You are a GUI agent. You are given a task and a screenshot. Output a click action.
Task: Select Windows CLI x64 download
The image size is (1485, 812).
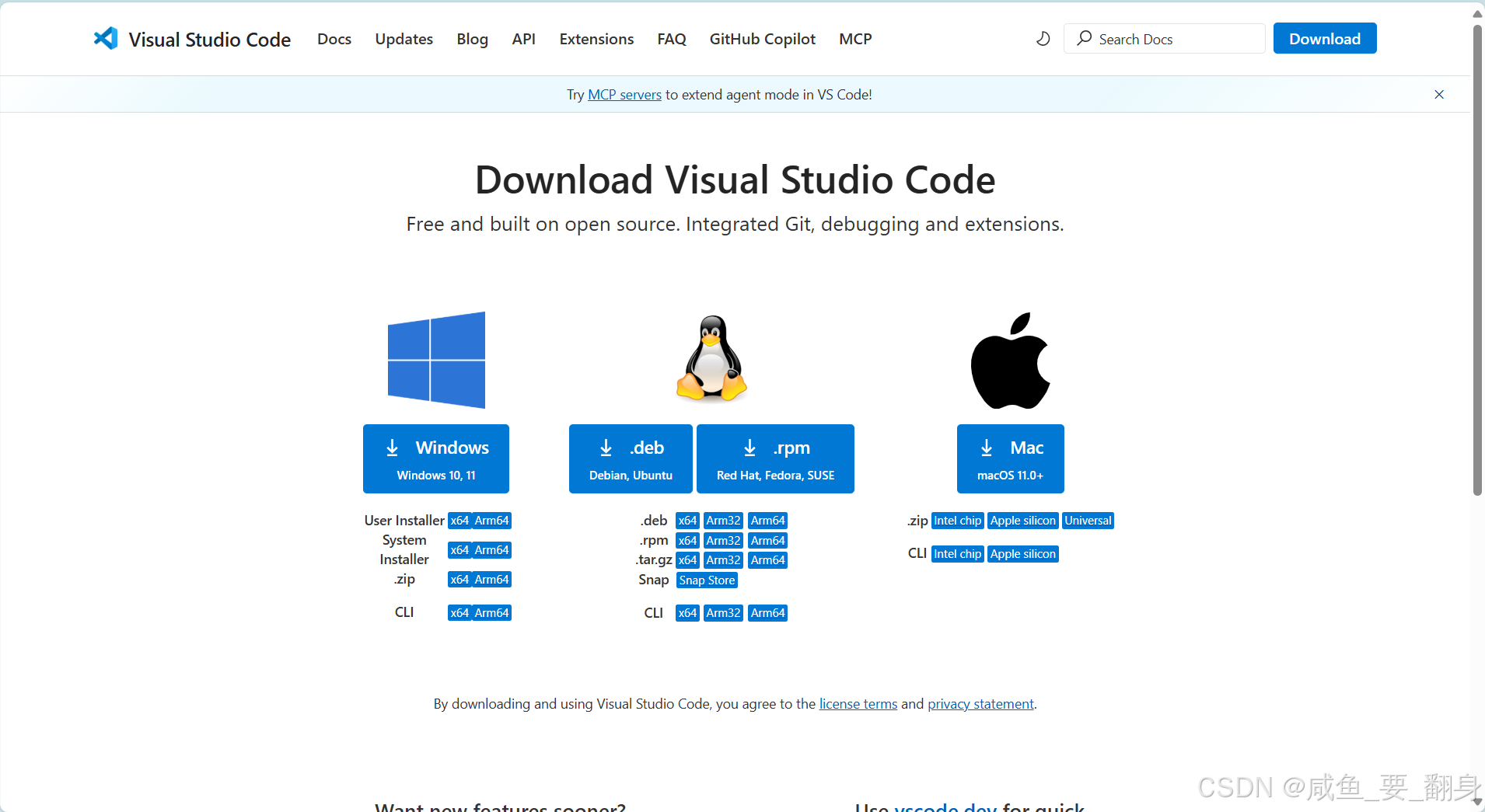459,613
